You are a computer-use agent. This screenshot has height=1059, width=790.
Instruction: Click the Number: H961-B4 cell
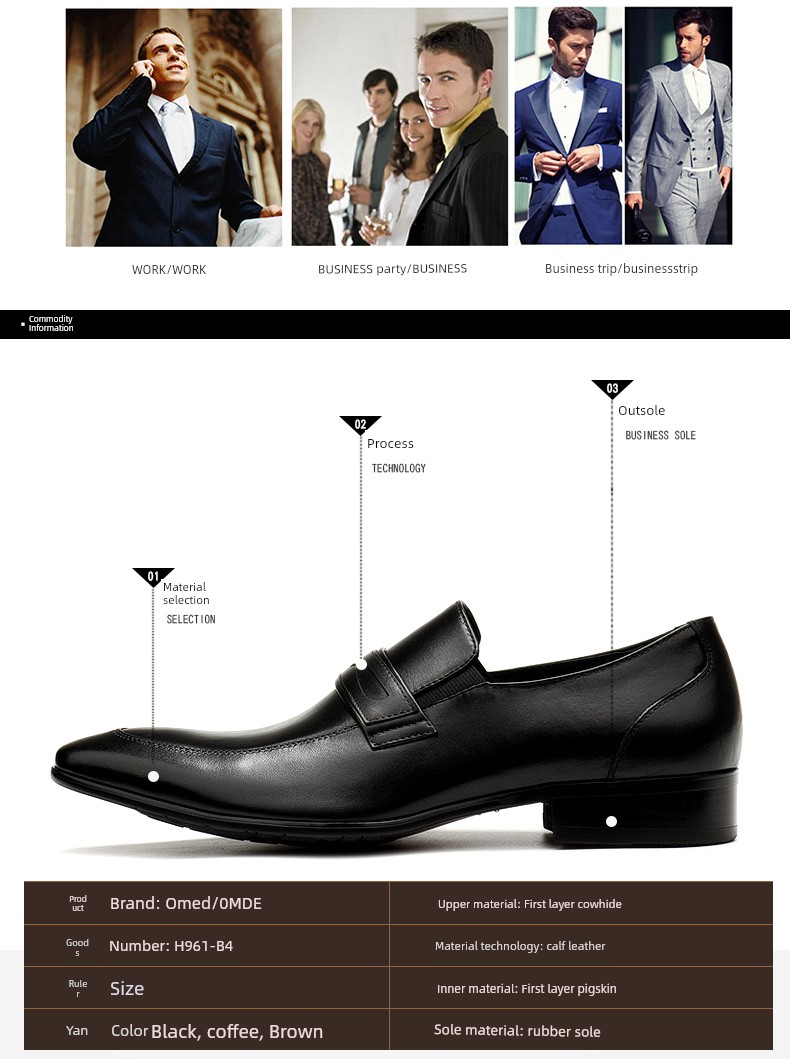171,946
